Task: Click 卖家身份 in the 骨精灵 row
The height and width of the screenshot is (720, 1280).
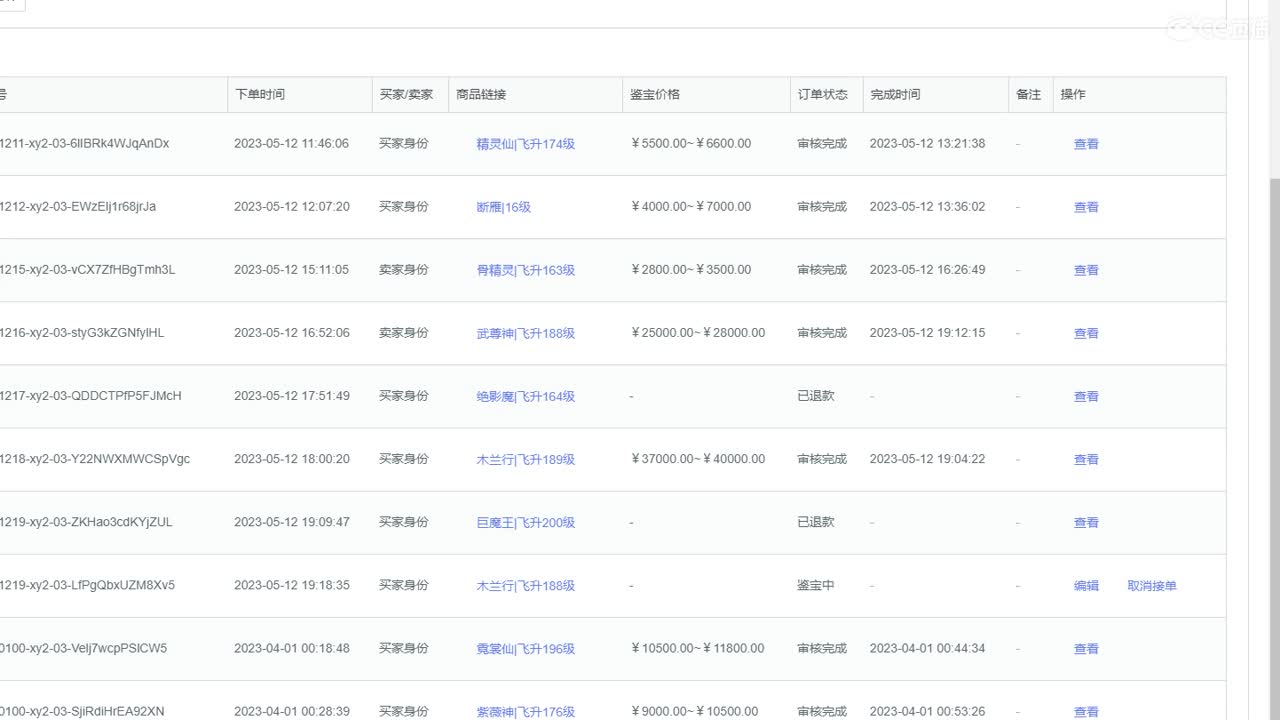Action: pyautogui.click(x=404, y=269)
